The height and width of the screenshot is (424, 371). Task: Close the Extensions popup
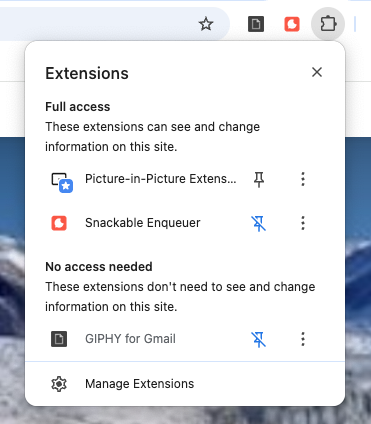pyautogui.click(x=317, y=72)
